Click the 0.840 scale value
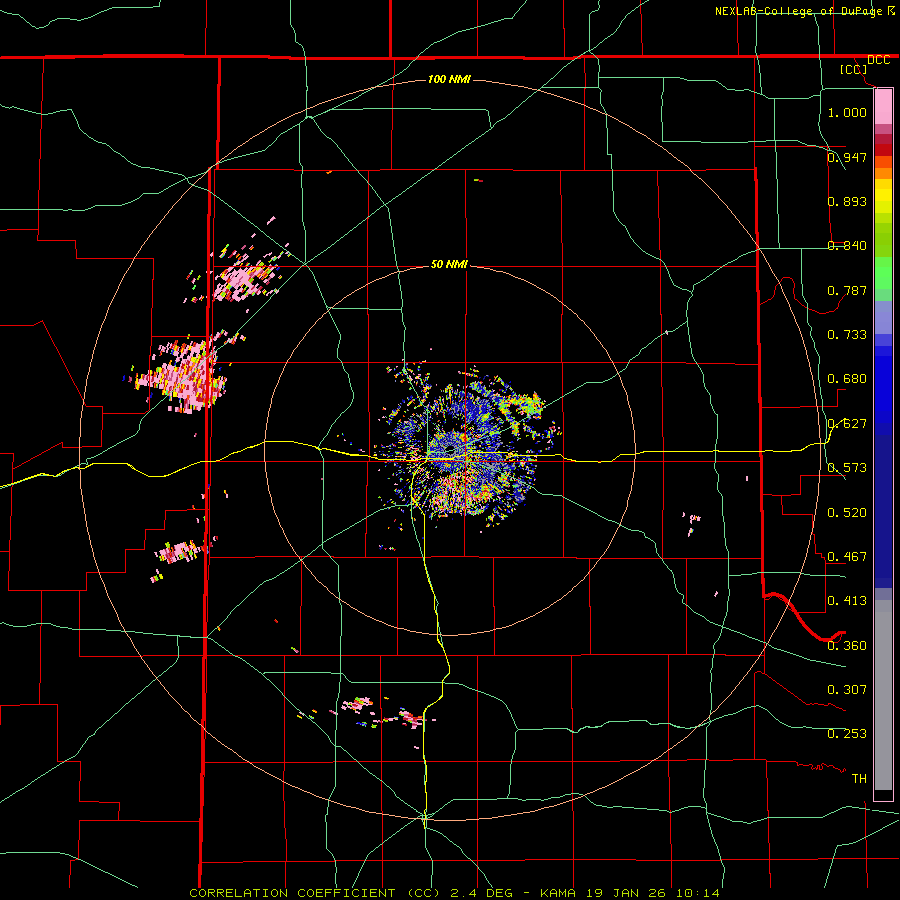Image resolution: width=900 pixels, height=900 pixels. point(847,246)
